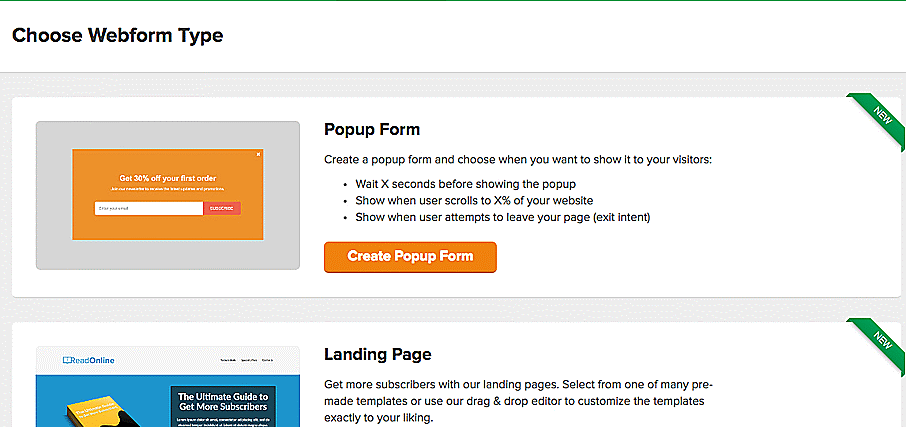Select the Popup Form heading

coord(372,130)
